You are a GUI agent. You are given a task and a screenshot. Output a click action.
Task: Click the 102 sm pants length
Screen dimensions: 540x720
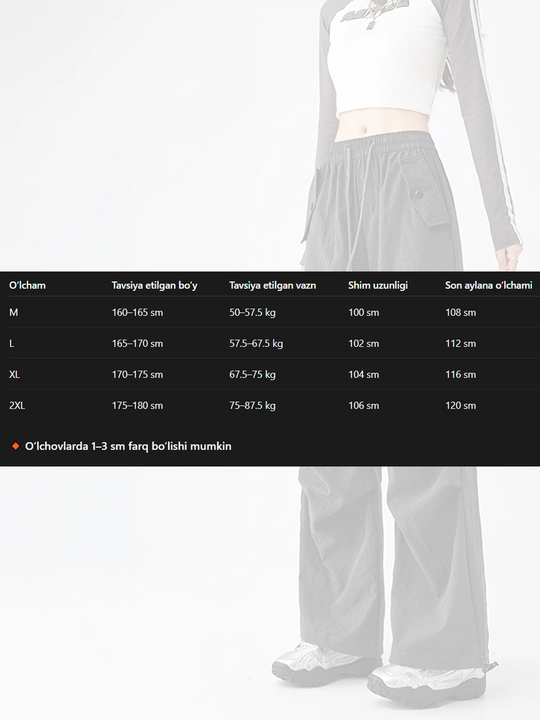(x=364, y=343)
